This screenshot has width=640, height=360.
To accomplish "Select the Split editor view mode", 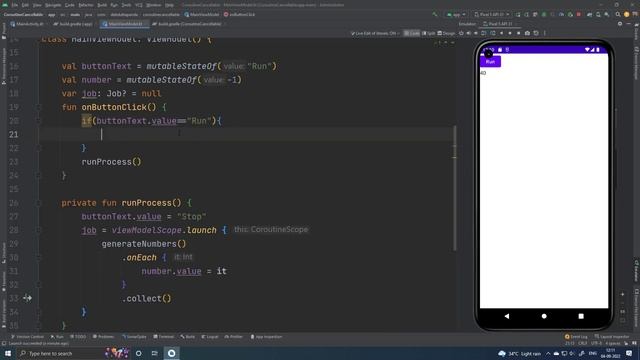I will tap(429, 33).
